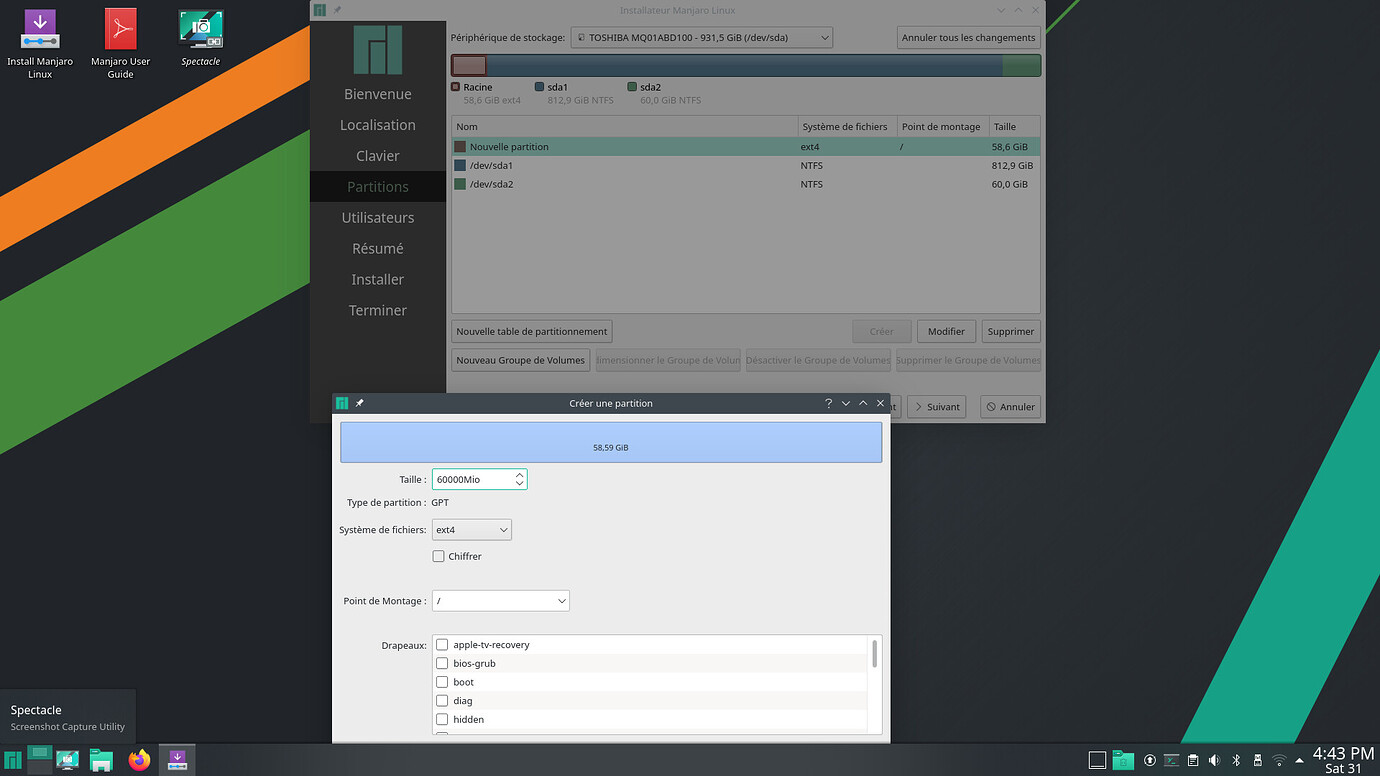The height and width of the screenshot is (776, 1380).
Task: Click Annuler tous les changements button
Action: click(969, 38)
